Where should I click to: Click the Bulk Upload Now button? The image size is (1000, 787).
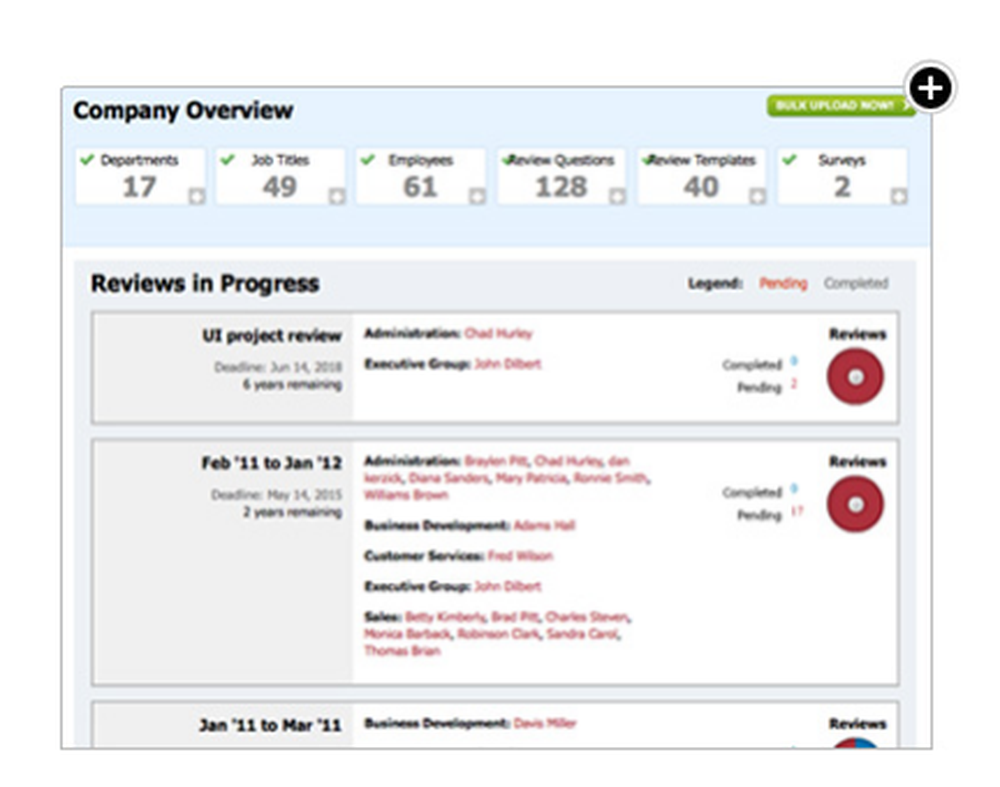click(x=841, y=105)
